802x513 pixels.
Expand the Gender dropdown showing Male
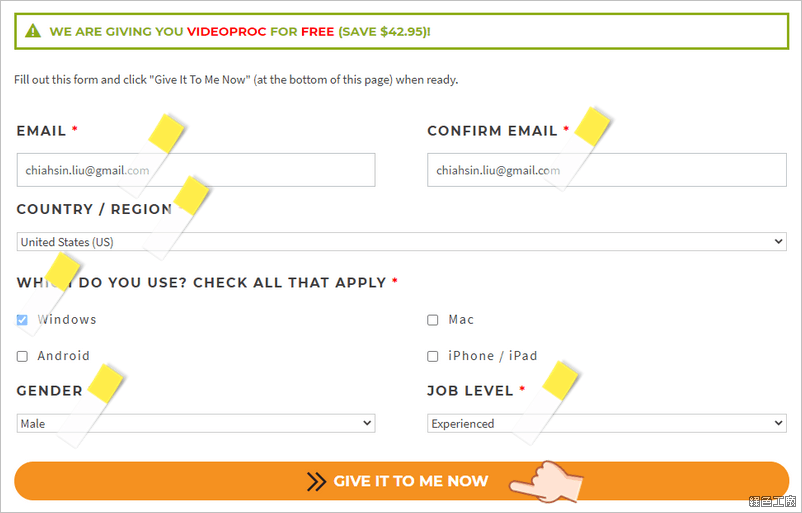pos(196,423)
